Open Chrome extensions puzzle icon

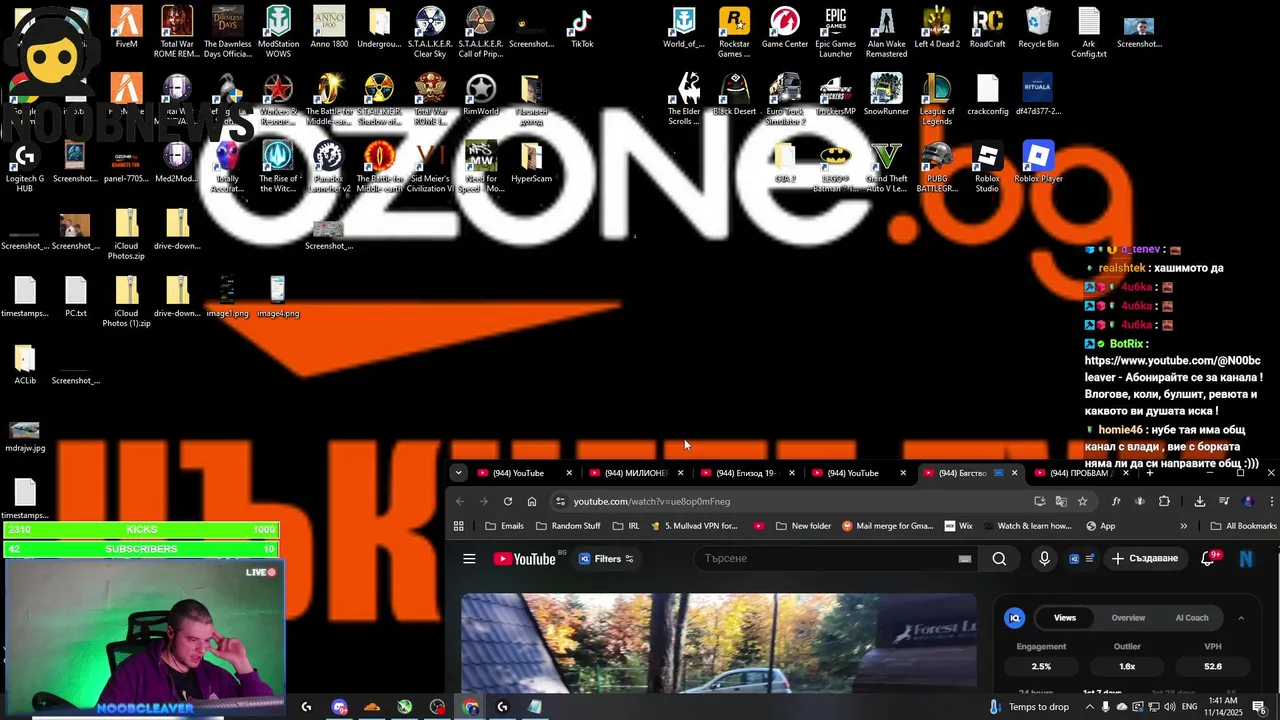click(x=1164, y=501)
